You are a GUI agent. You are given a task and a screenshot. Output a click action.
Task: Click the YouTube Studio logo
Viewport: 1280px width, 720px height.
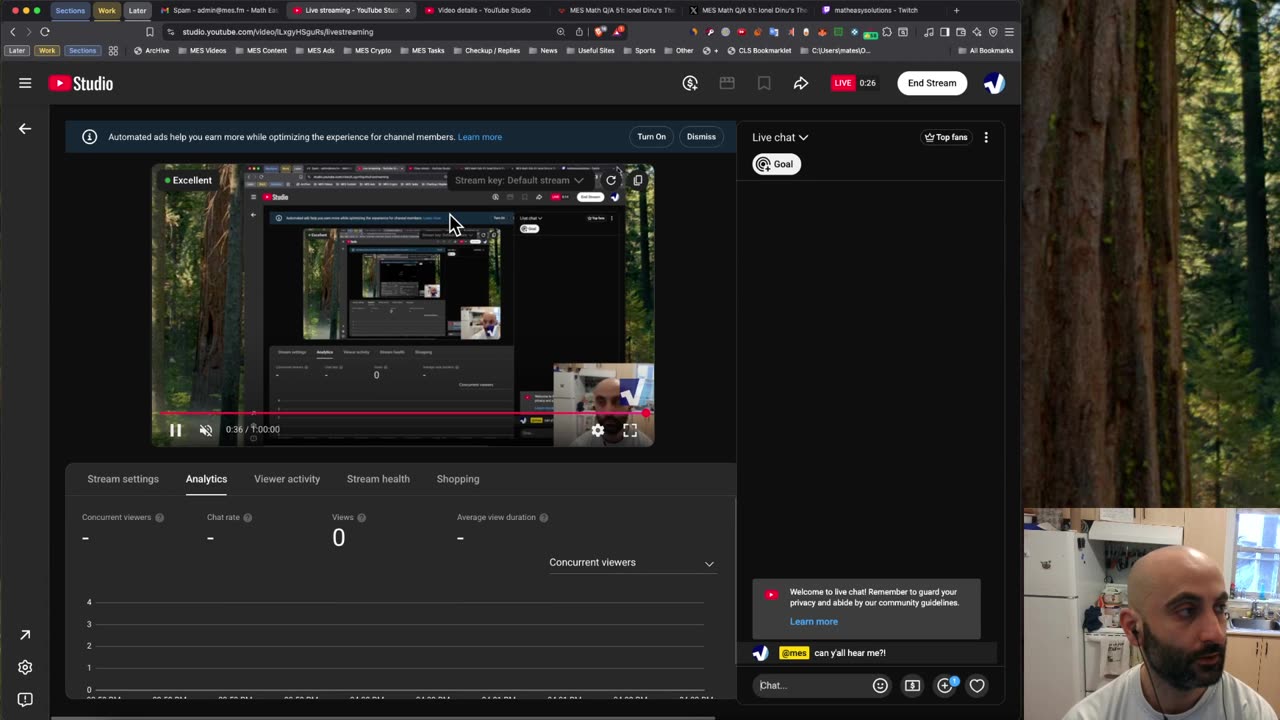click(x=81, y=83)
